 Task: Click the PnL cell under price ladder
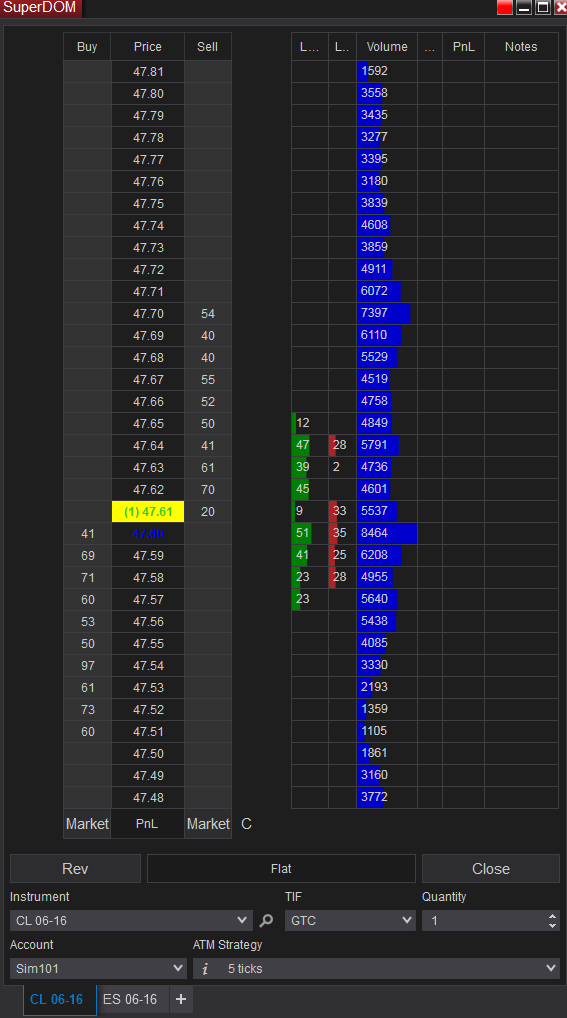click(x=147, y=824)
